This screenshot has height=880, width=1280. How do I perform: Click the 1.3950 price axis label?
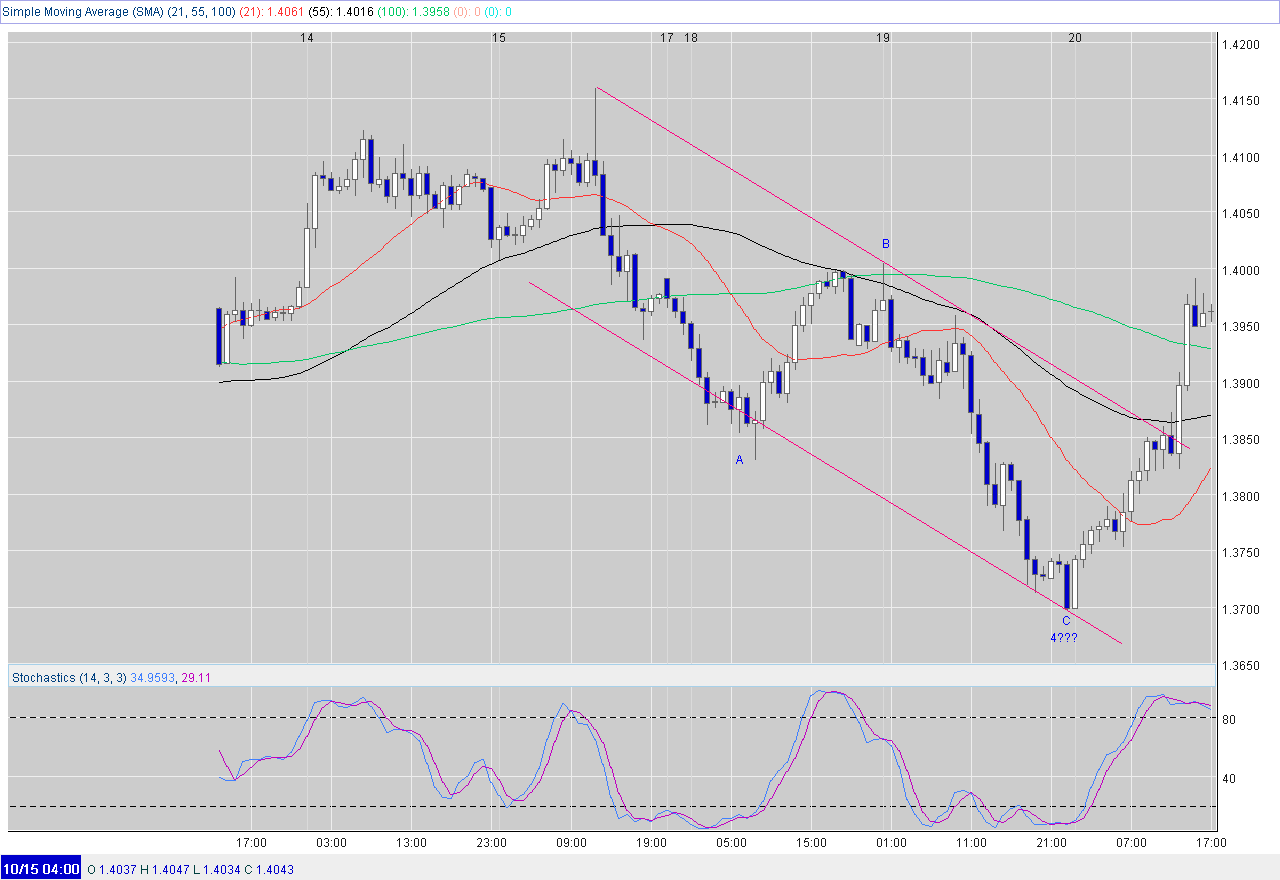coord(1239,327)
